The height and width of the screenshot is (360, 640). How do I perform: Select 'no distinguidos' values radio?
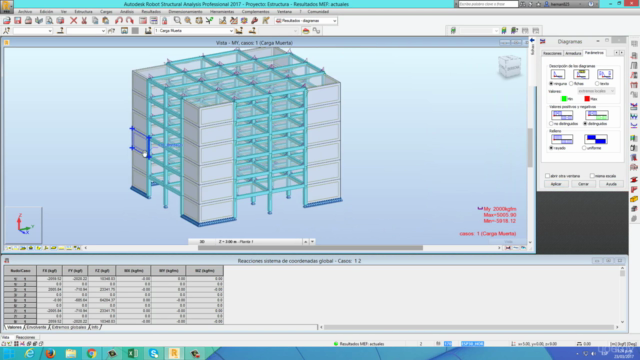[551, 124]
